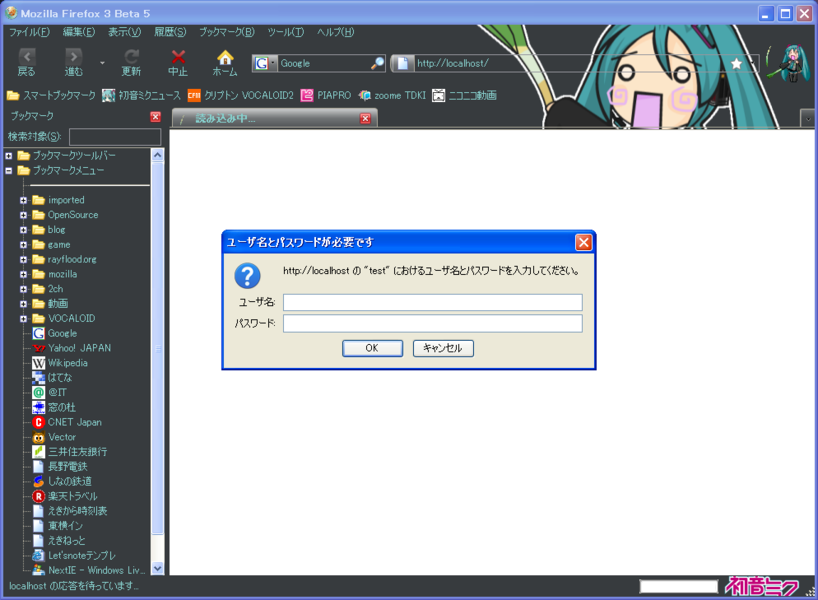This screenshot has height=600, width=818.
Task: Click OK in the authentication dialog
Action: click(372, 348)
